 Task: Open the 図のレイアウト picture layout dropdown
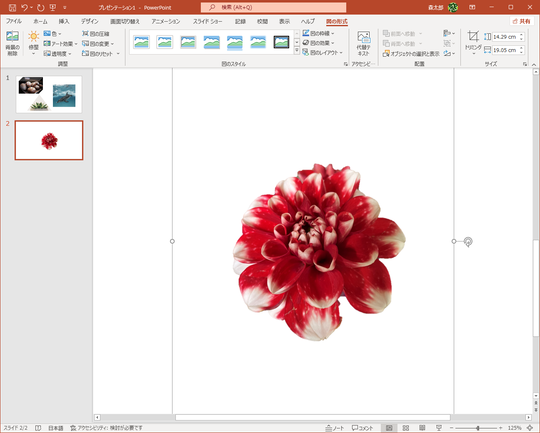pos(322,53)
